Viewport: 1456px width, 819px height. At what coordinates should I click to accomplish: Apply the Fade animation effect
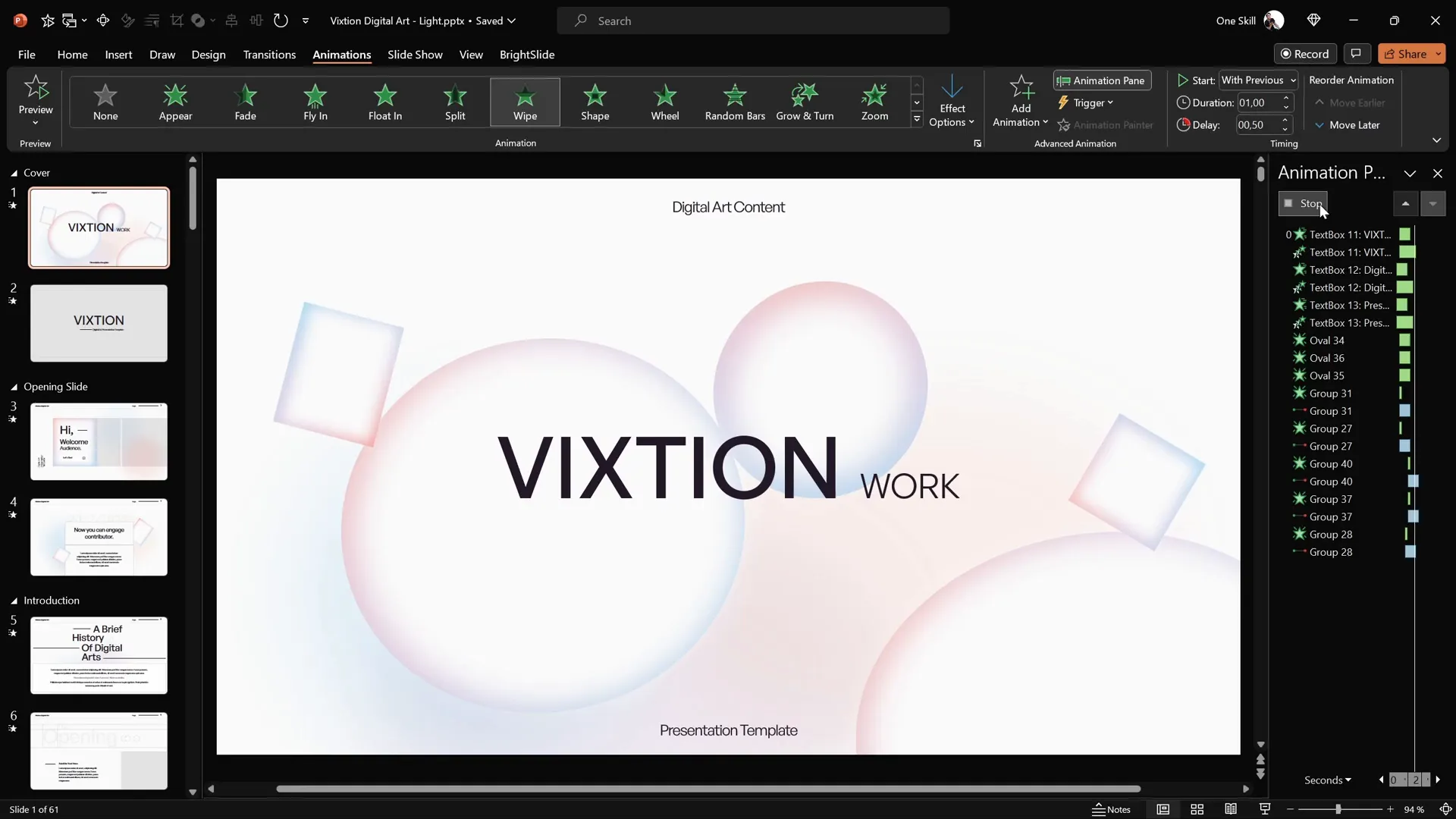(x=245, y=102)
